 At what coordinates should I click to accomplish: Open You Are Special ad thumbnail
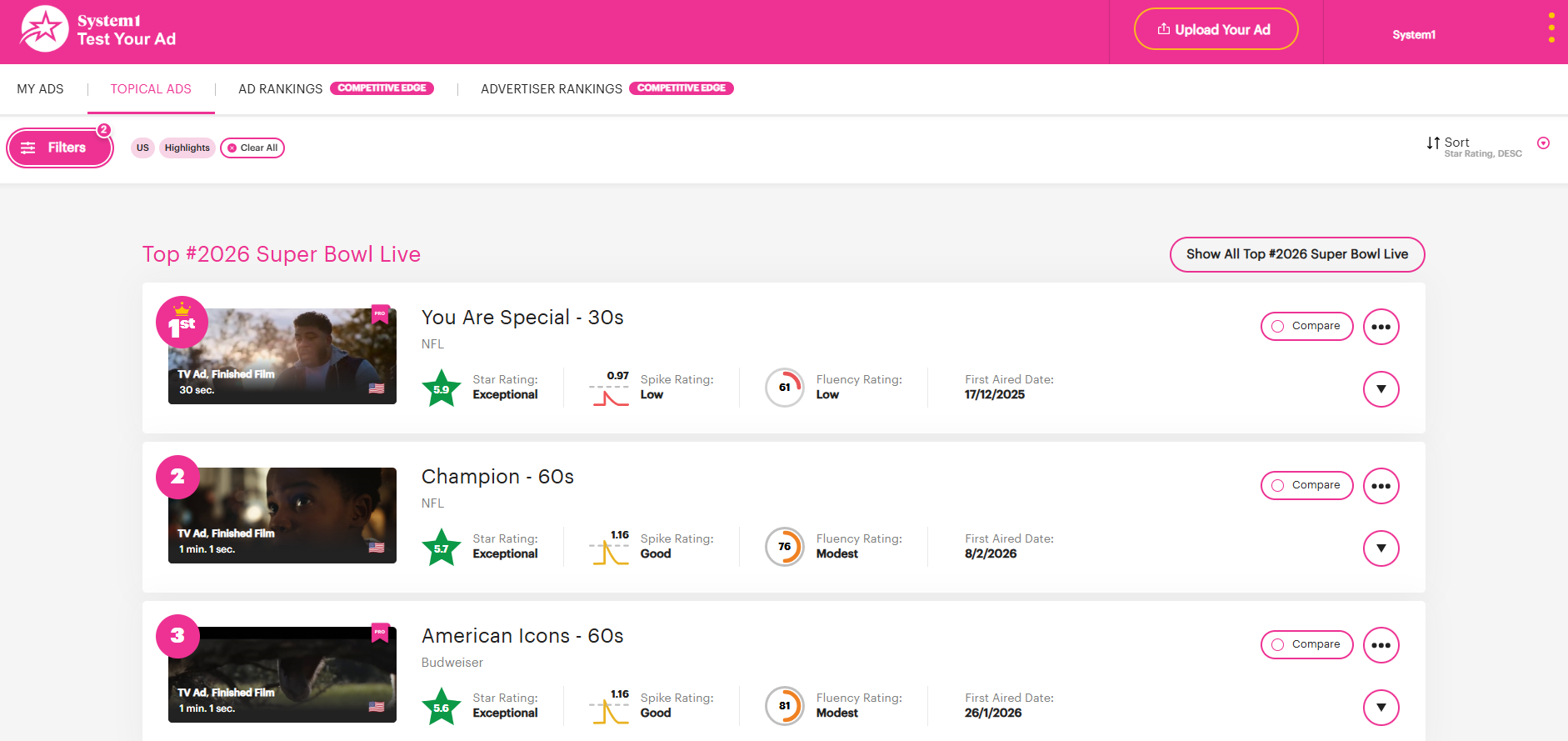pos(282,357)
